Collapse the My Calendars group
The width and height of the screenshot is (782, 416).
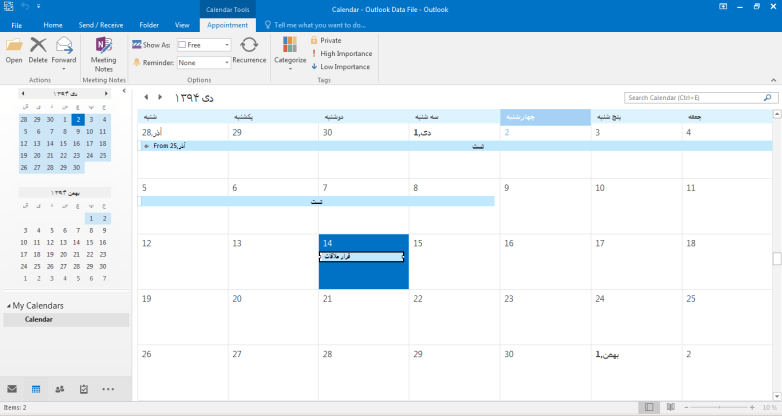point(8,306)
